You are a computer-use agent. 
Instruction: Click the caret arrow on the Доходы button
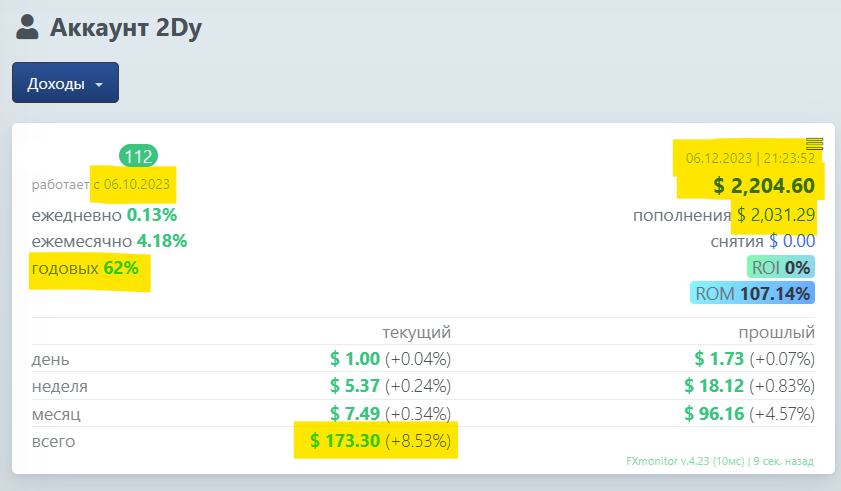point(99,85)
